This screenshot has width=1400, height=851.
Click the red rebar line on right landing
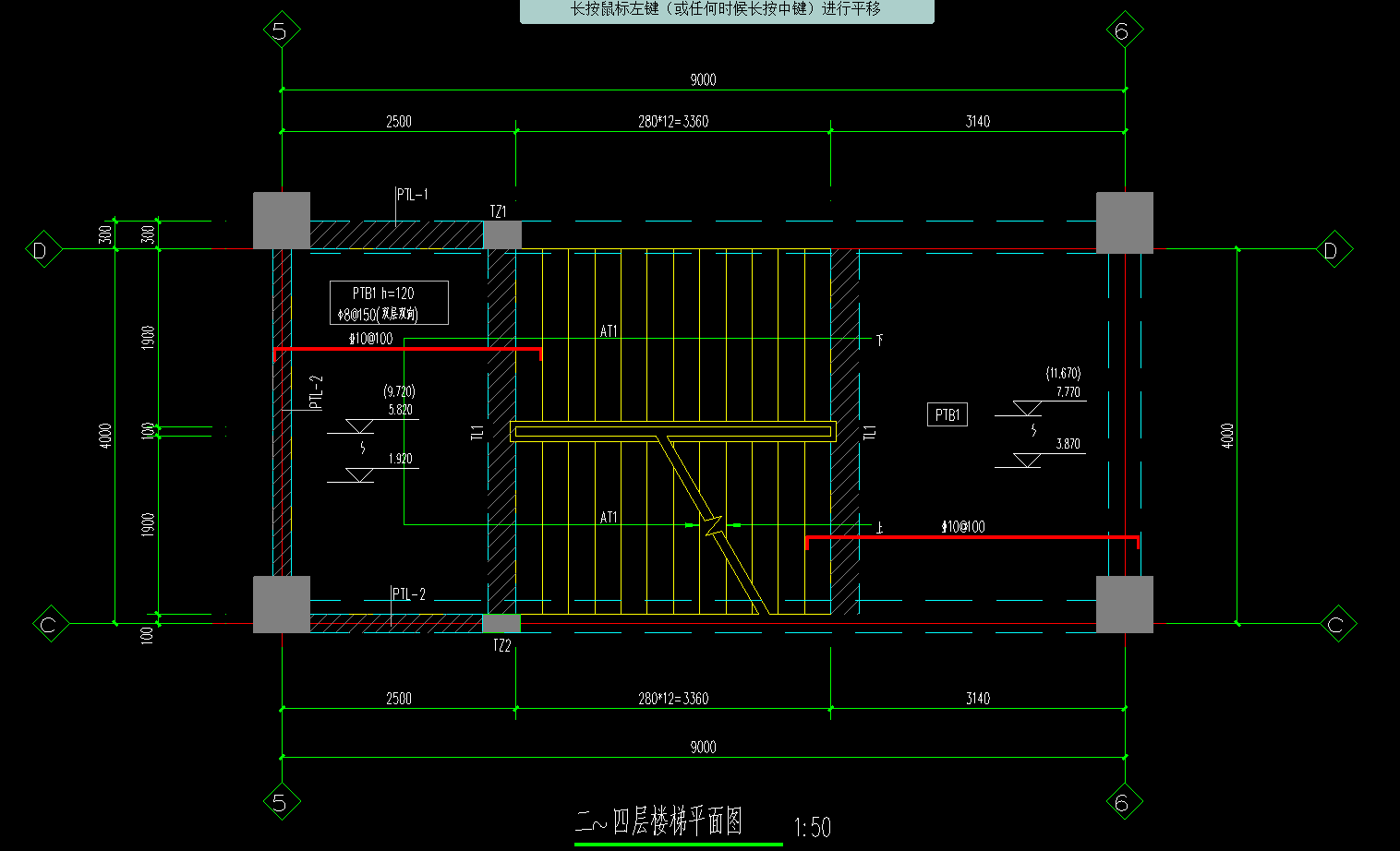(x=972, y=536)
